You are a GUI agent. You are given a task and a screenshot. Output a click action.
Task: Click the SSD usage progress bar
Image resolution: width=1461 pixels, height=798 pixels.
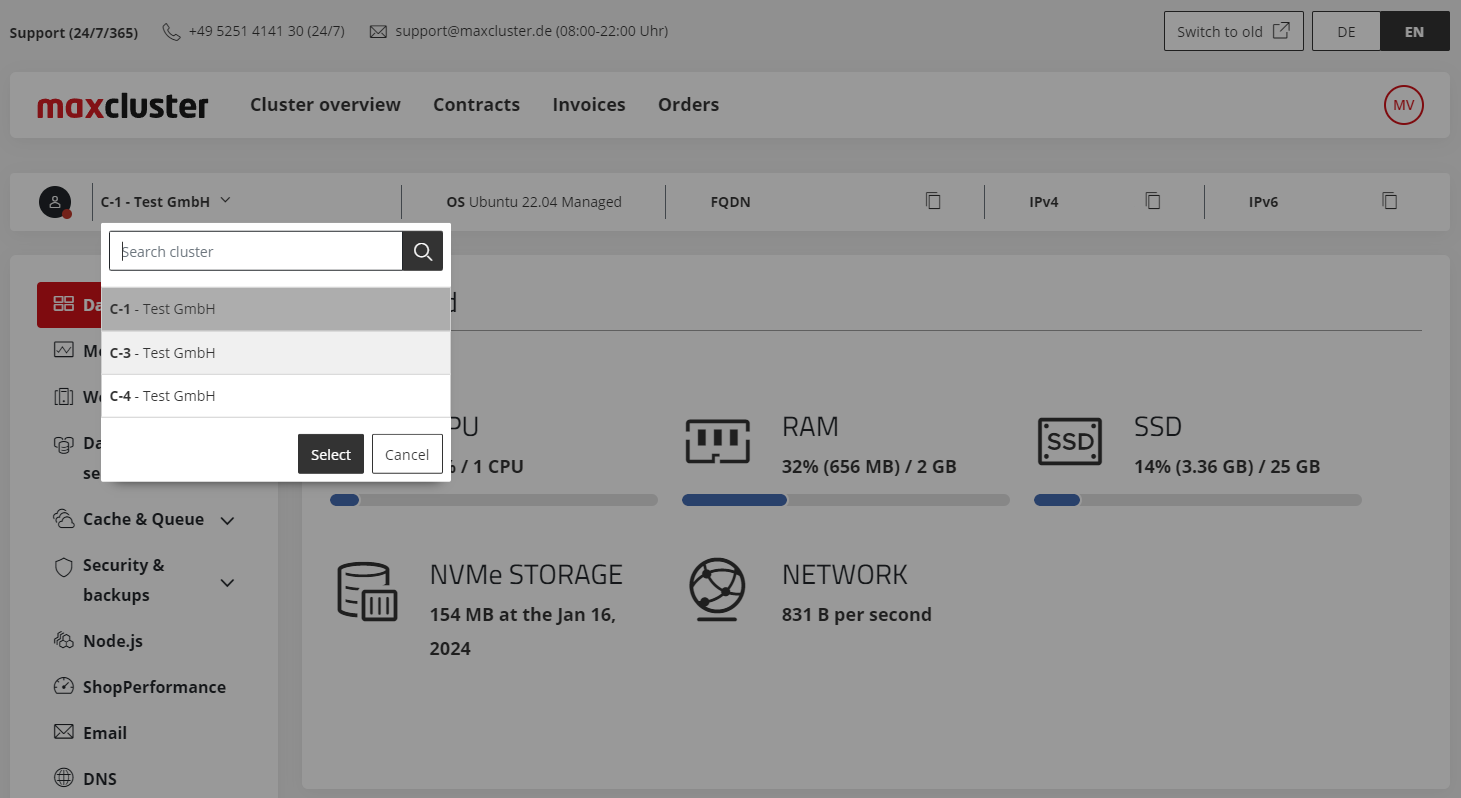(x=1197, y=500)
